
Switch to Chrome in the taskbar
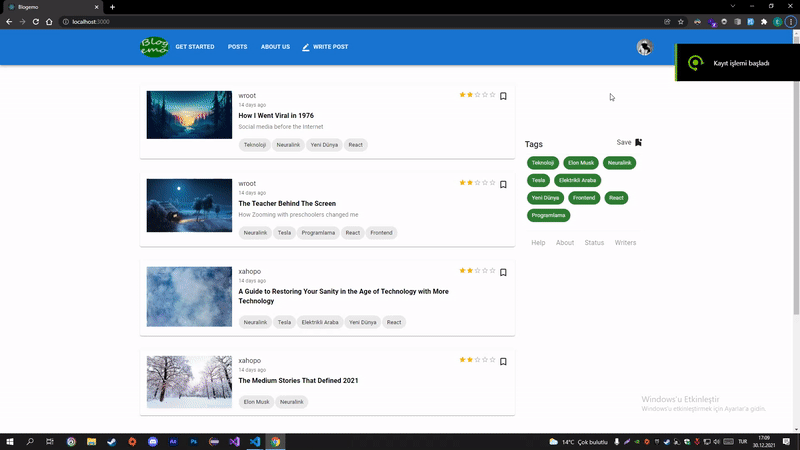275,441
